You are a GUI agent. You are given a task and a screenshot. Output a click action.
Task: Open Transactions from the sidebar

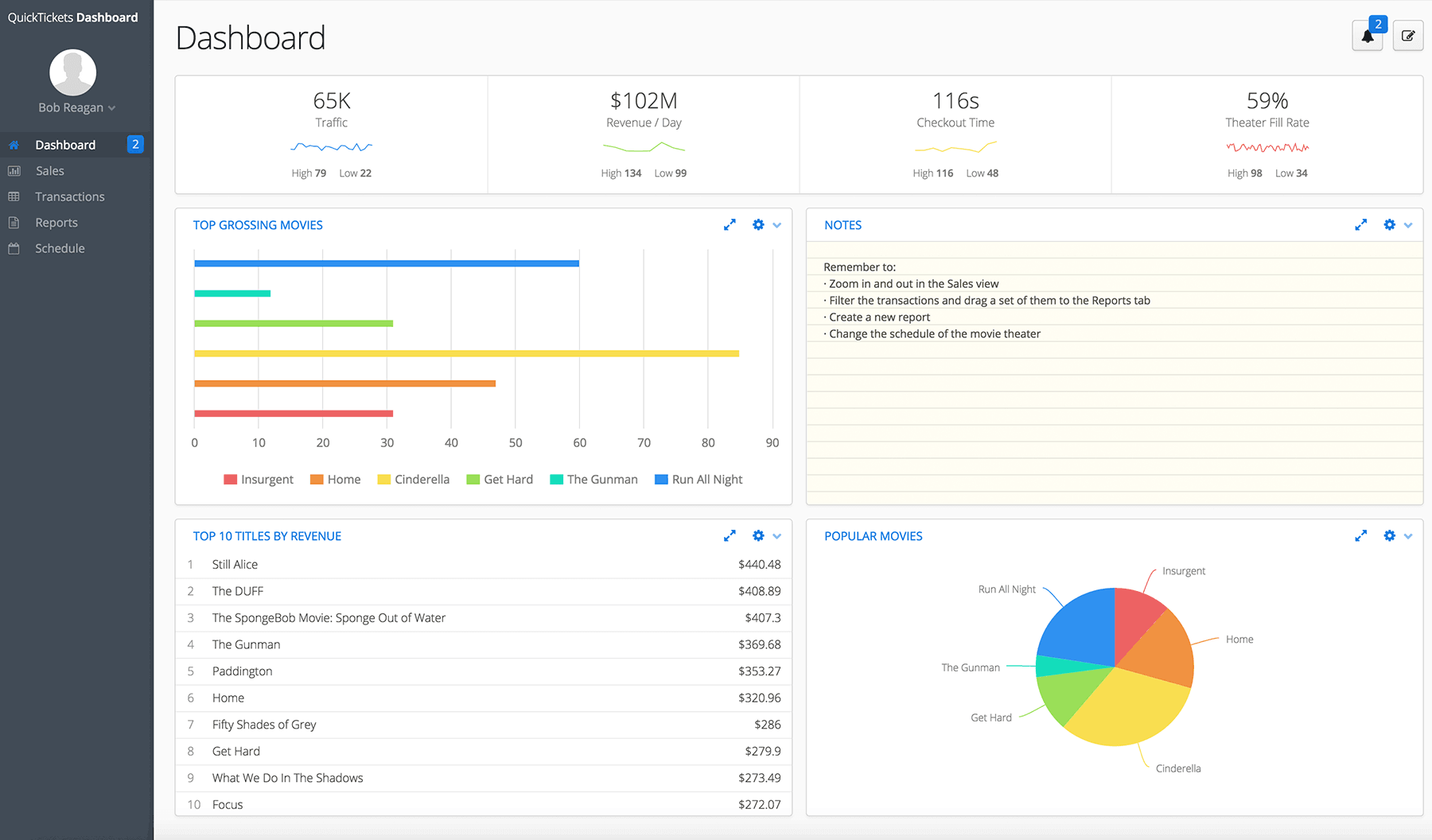point(69,196)
